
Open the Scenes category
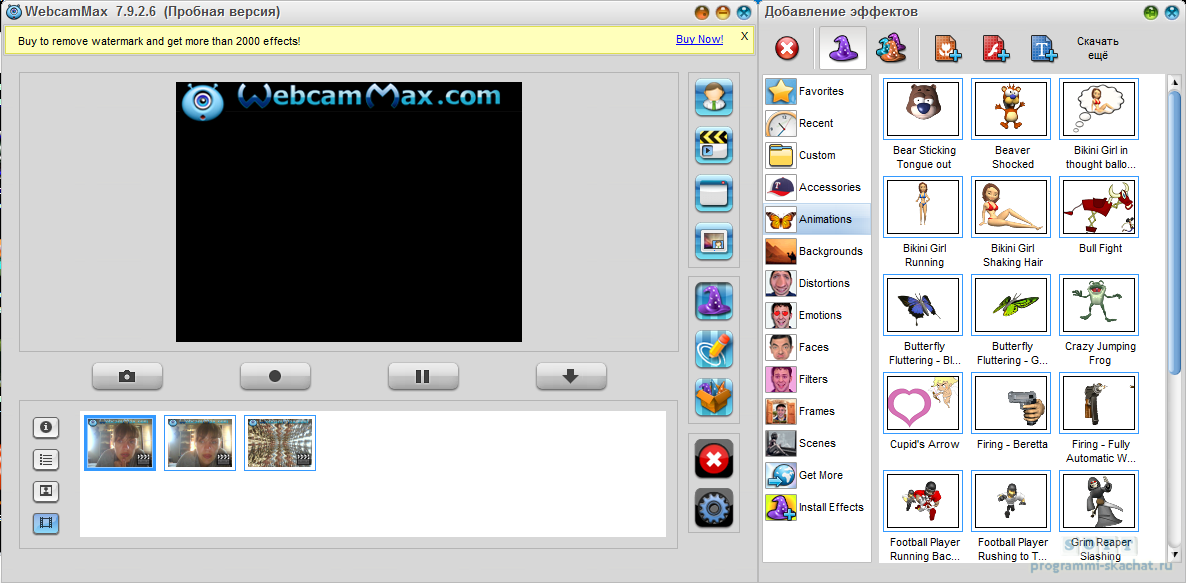click(x=817, y=443)
